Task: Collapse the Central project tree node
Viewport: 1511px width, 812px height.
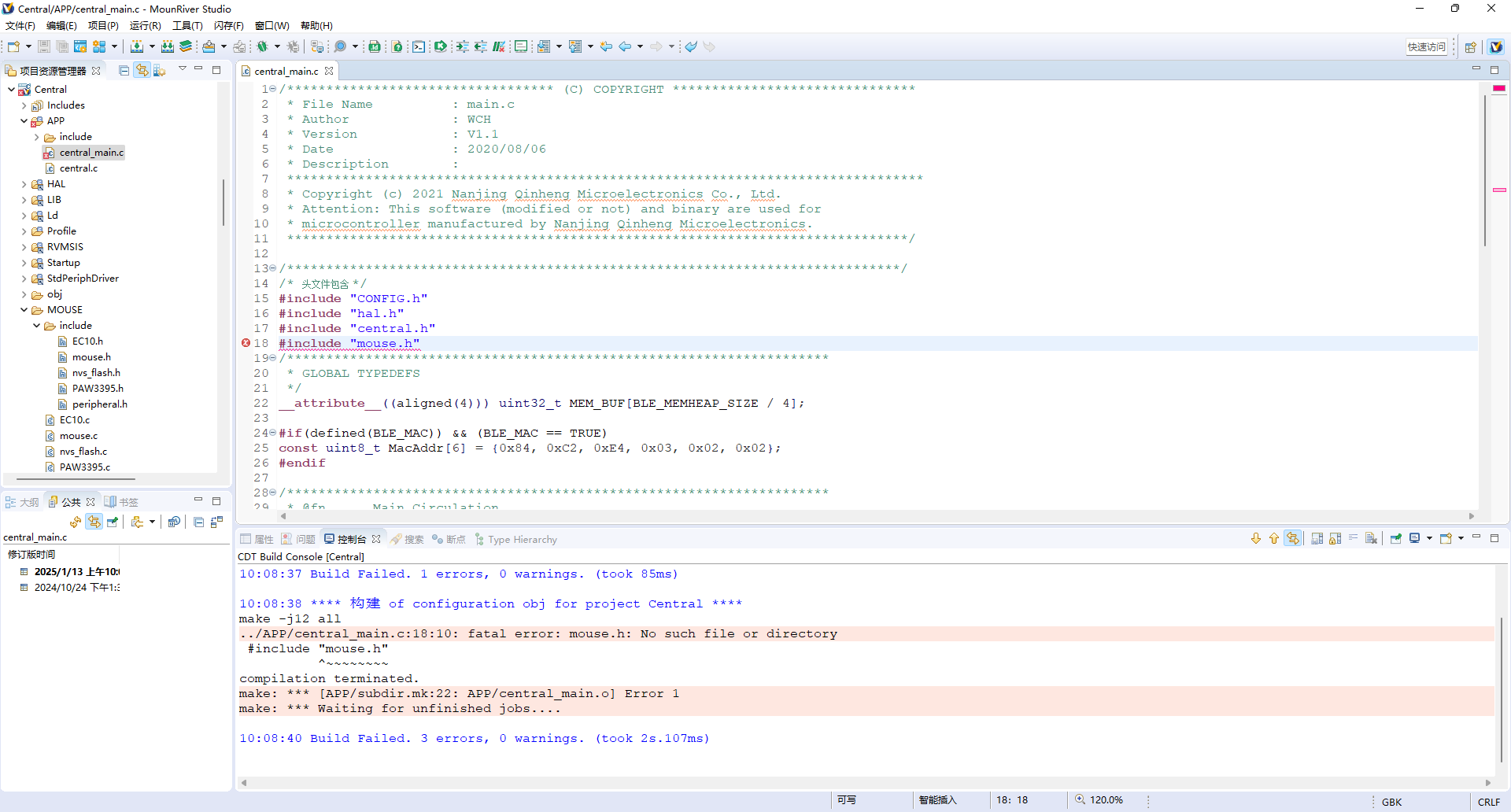Action: click(x=11, y=89)
